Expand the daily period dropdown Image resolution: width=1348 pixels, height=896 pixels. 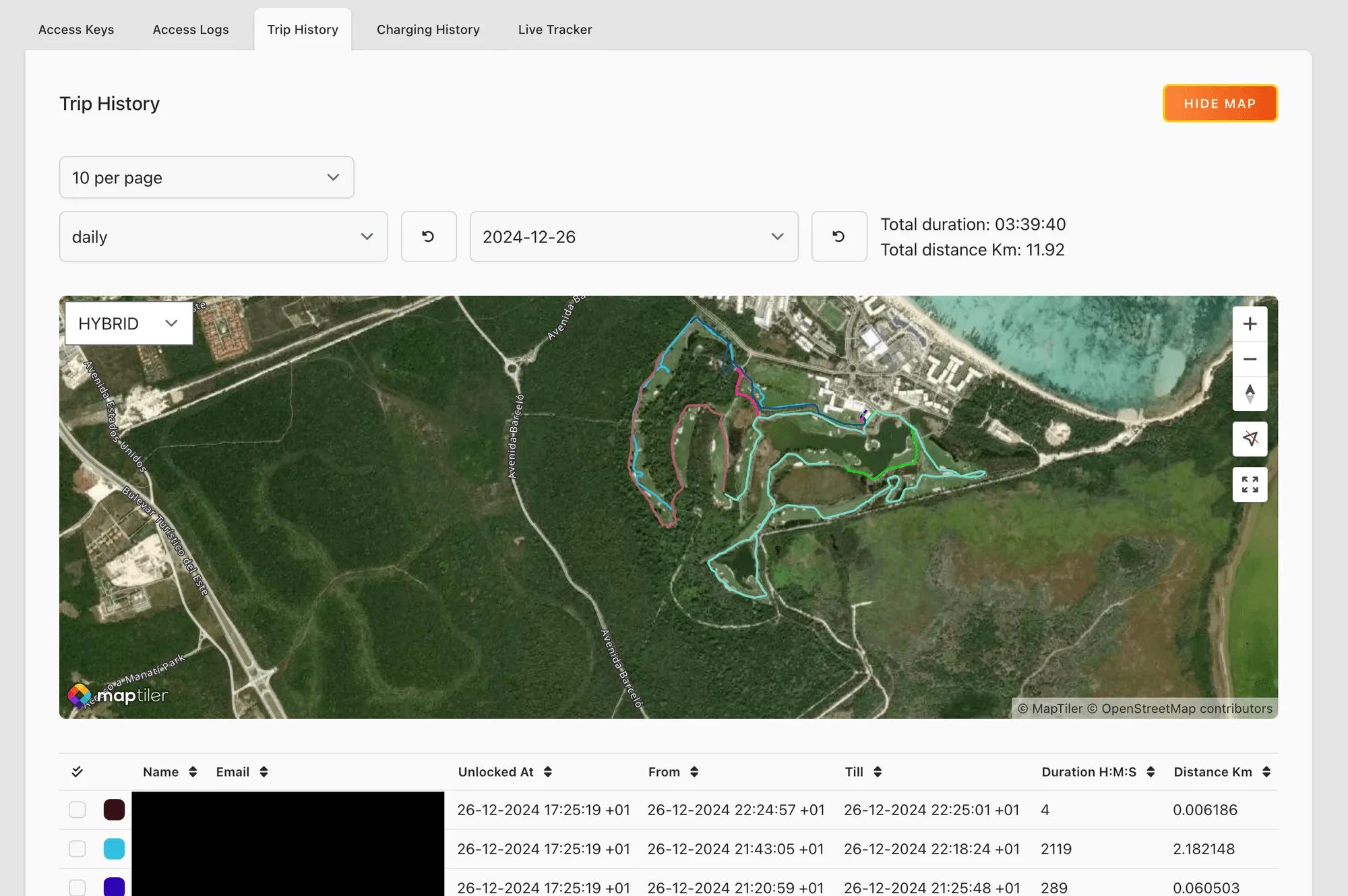tap(223, 236)
